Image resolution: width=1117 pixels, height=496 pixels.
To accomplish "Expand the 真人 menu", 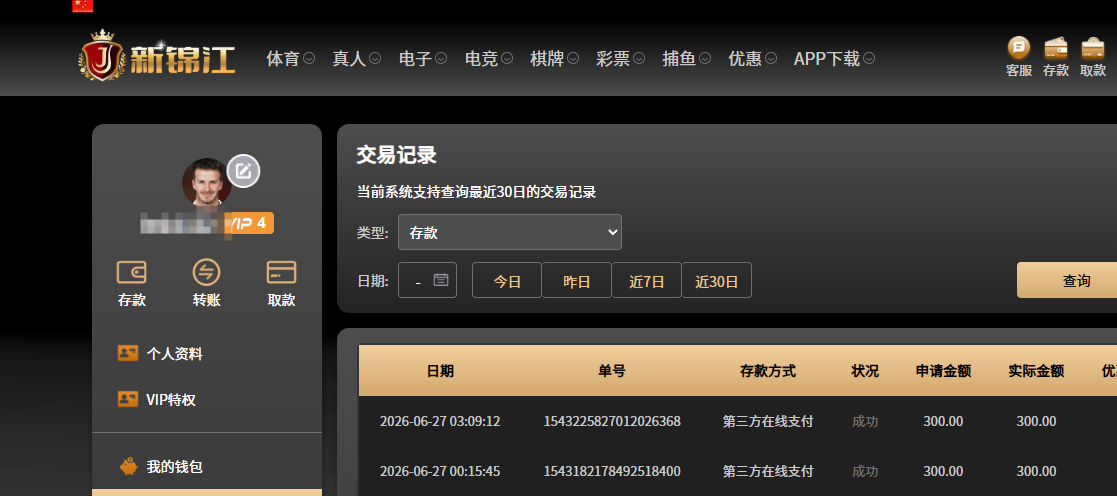I will [356, 58].
